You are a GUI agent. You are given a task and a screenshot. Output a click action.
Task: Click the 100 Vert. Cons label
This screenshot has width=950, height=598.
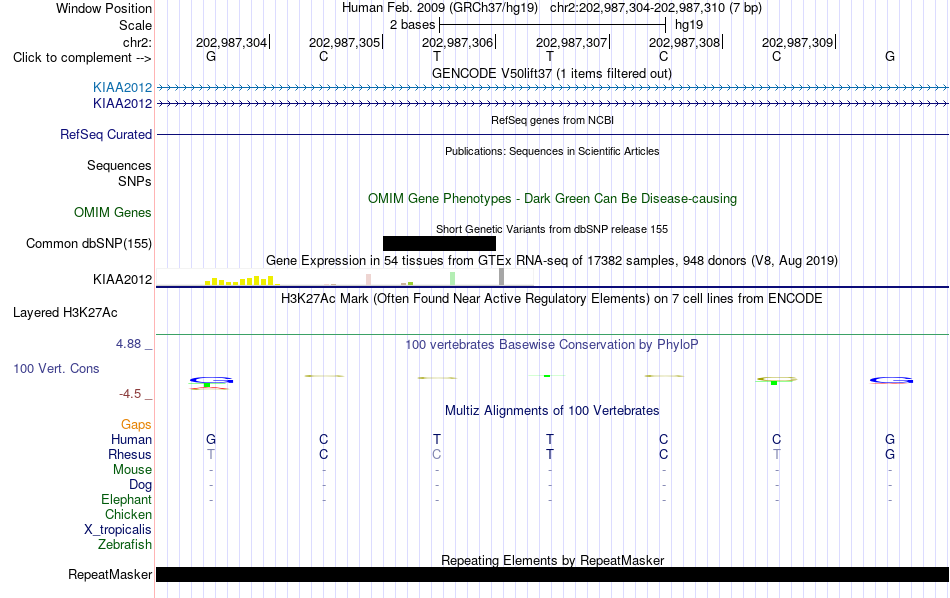[x=56, y=368]
